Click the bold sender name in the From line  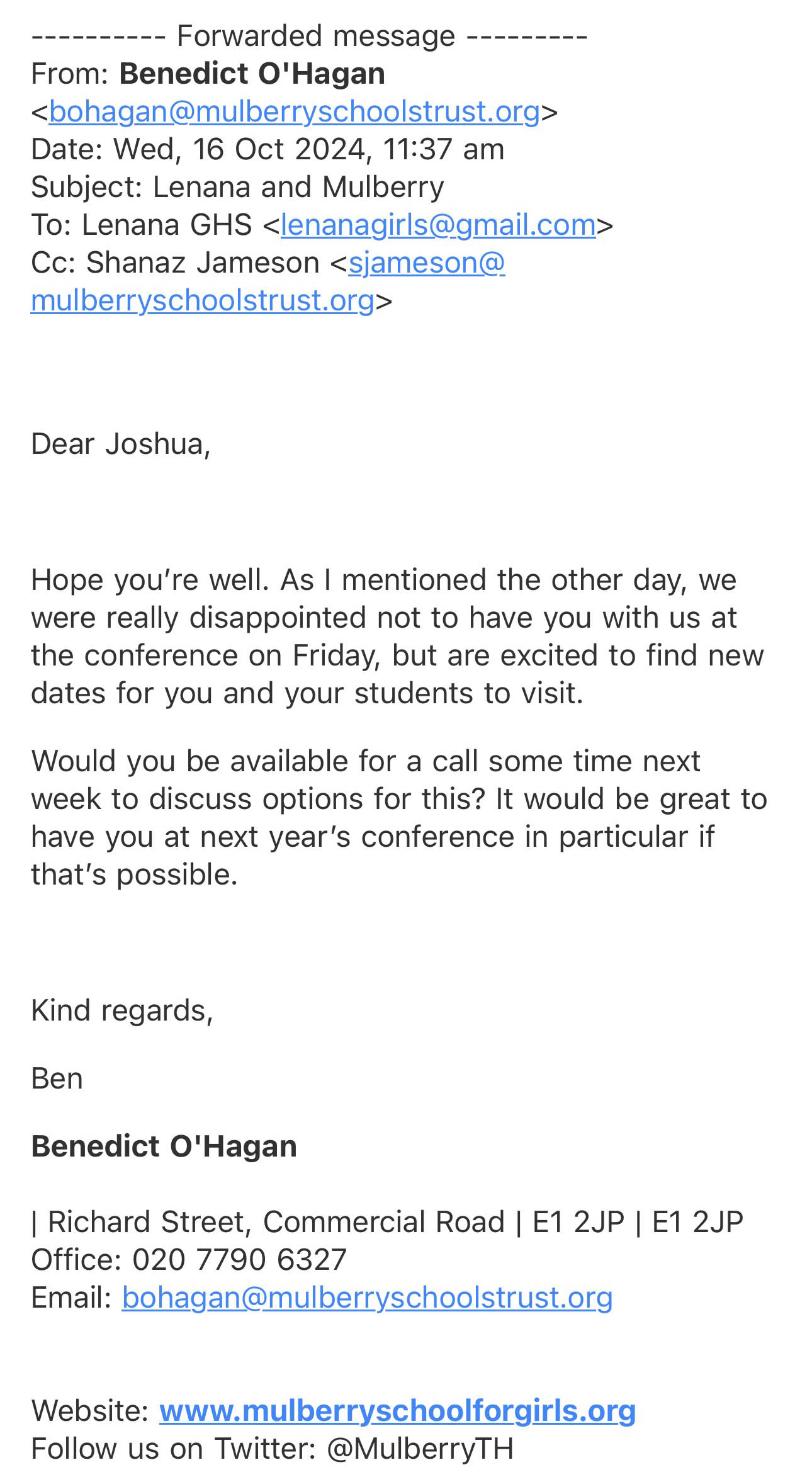pyautogui.click(x=252, y=74)
